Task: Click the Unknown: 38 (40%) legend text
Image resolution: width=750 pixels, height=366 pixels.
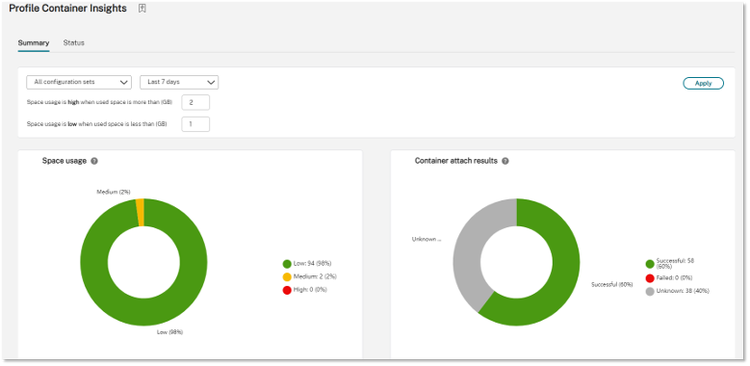Action: click(x=683, y=291)
